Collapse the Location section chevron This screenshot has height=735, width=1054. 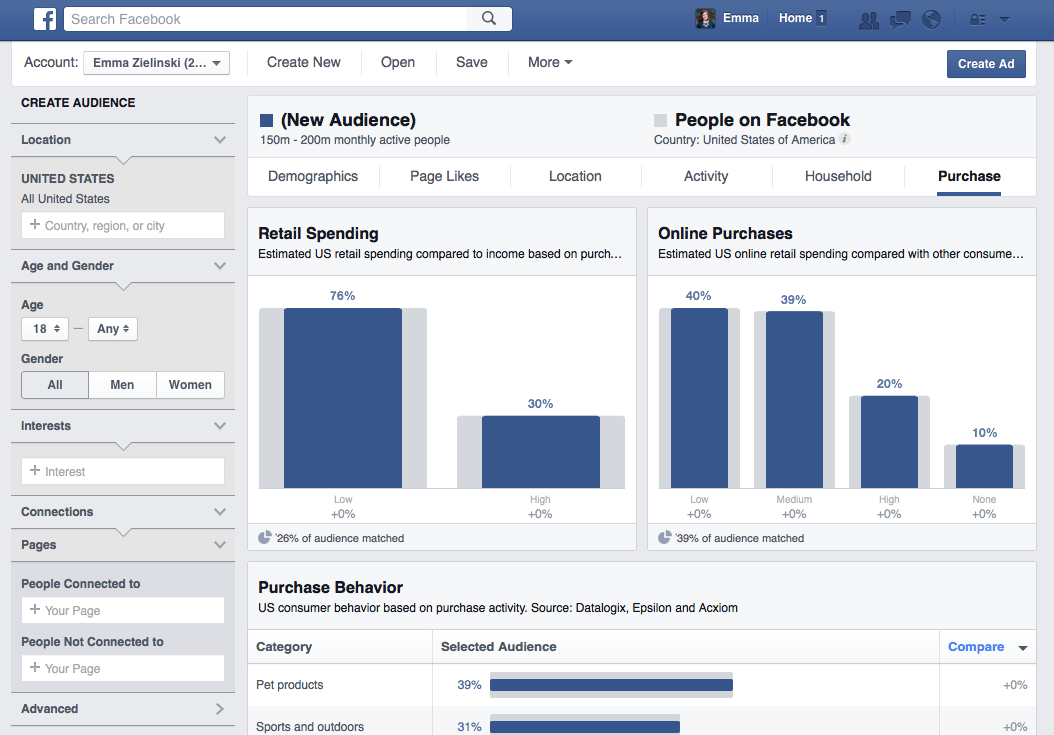(x=220, y=140)
